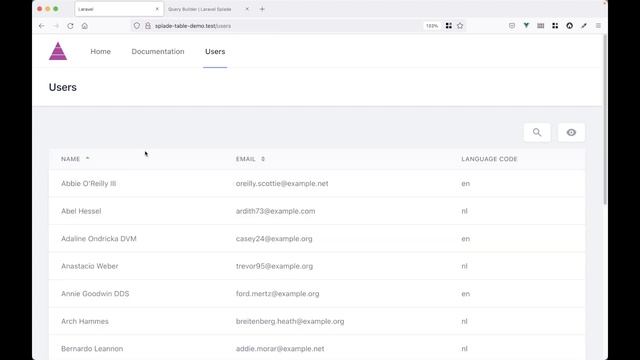This screenshot has width=640, height=360.
Task: Sort table by the Name column
Action: pyautogui.click(x=75, y=159)
